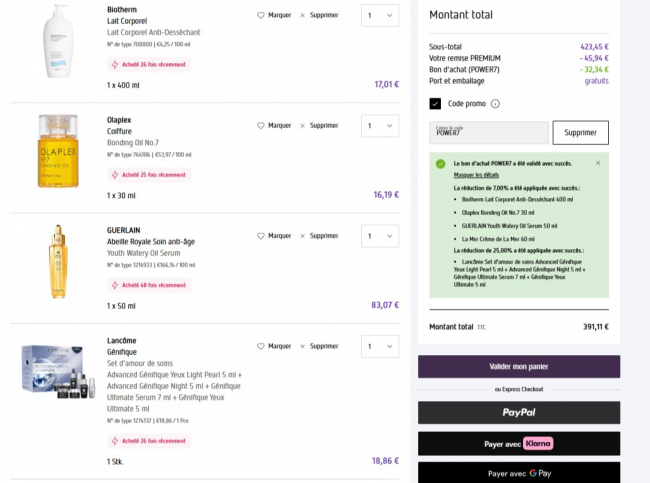This screenshot has height=483, width=650.
Task: Click heart Marquer icon for Lancôme Génifique
Action: 261,346
